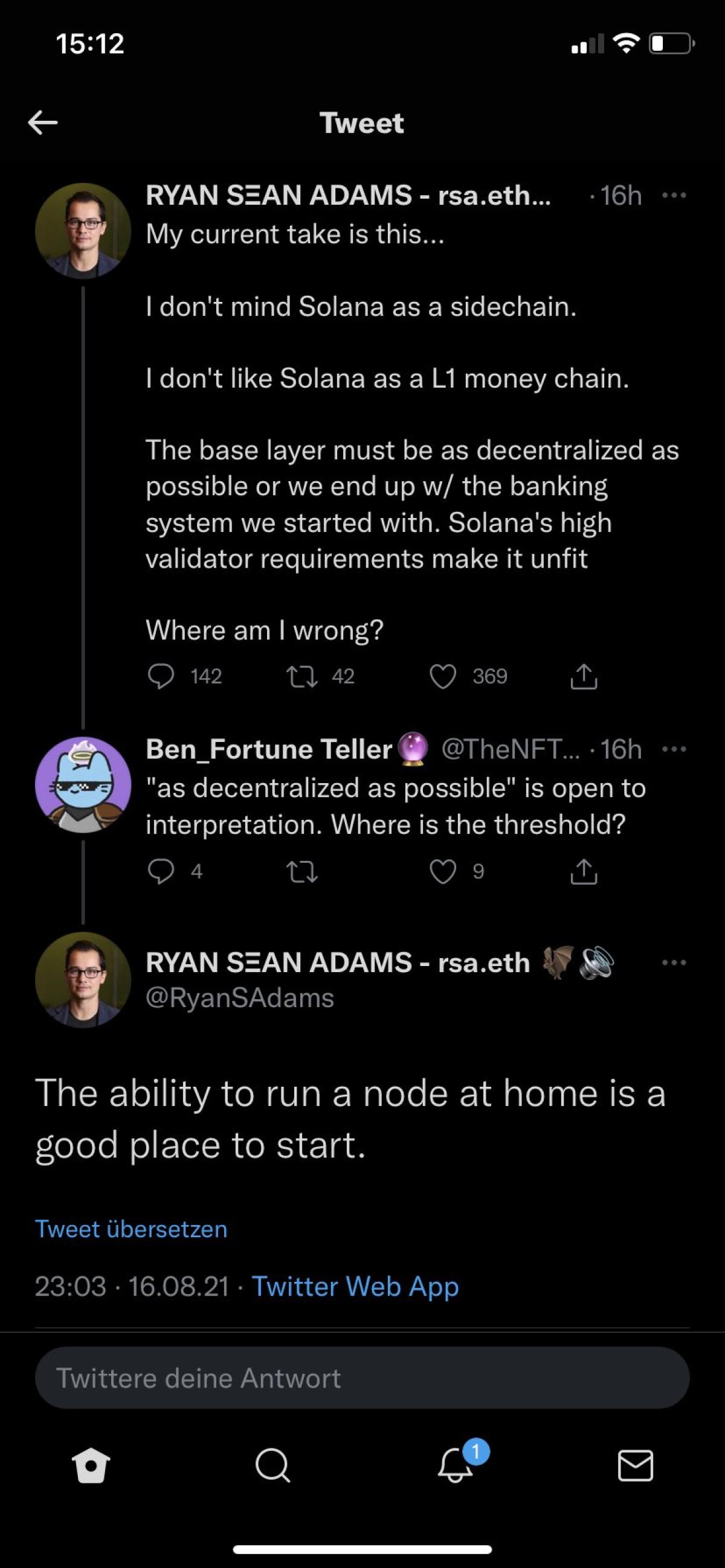Viewport: 725px width, 1568px height.
Task: Open more options on main tweet
Action: tap(674, 962)
